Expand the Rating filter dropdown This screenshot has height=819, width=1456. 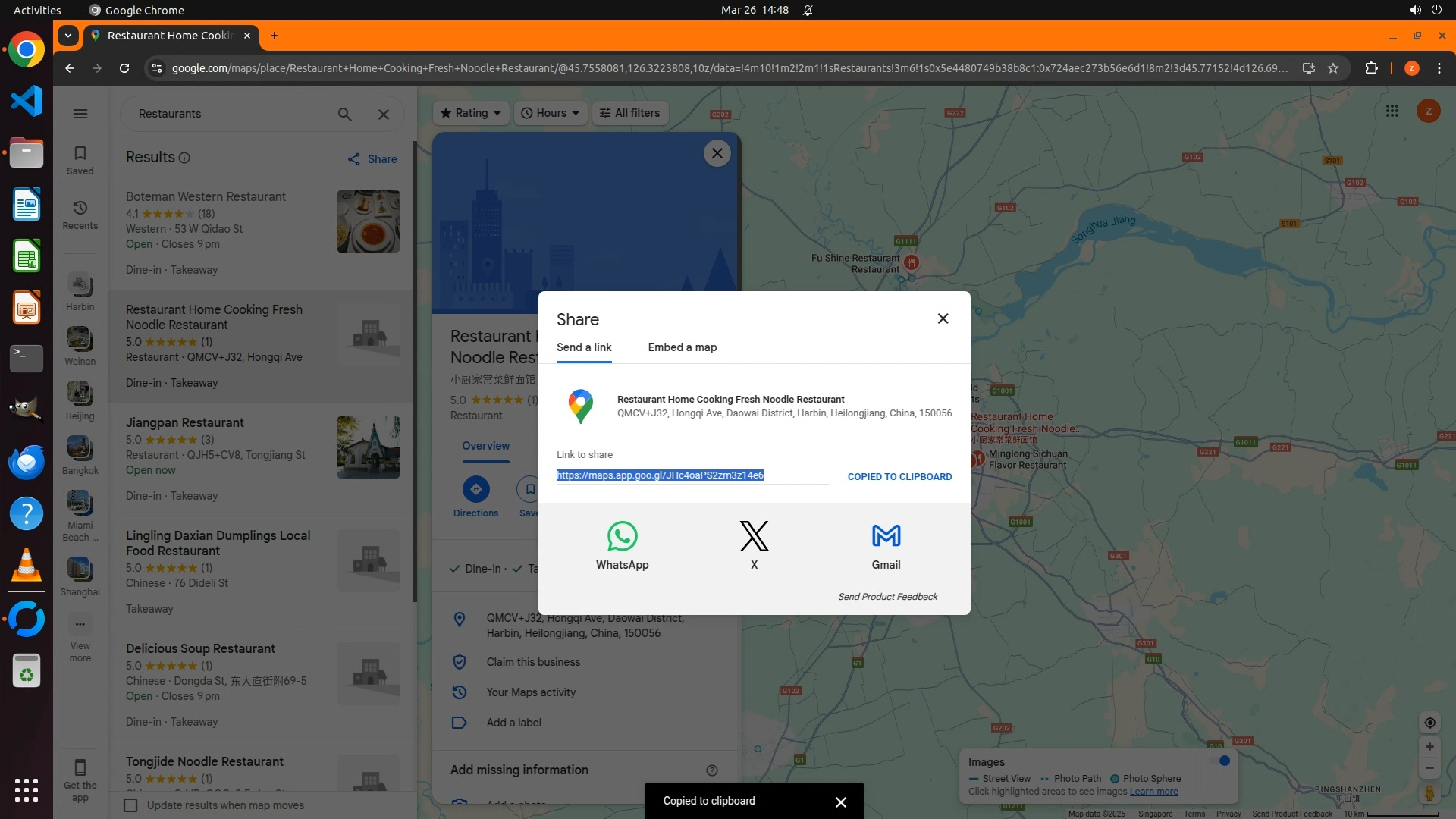[471, 113]
